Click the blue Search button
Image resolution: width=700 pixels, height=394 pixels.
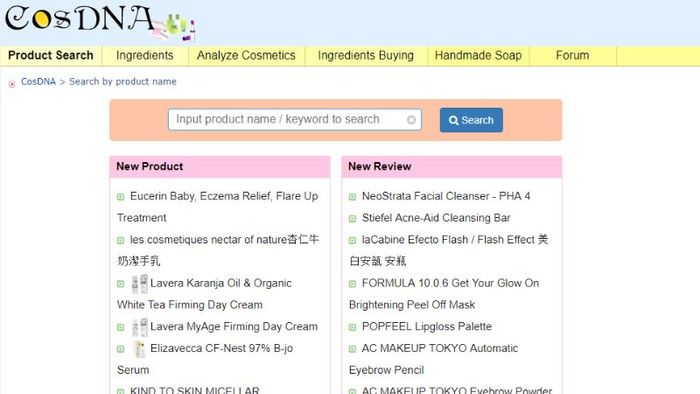[x=471, y=120]
